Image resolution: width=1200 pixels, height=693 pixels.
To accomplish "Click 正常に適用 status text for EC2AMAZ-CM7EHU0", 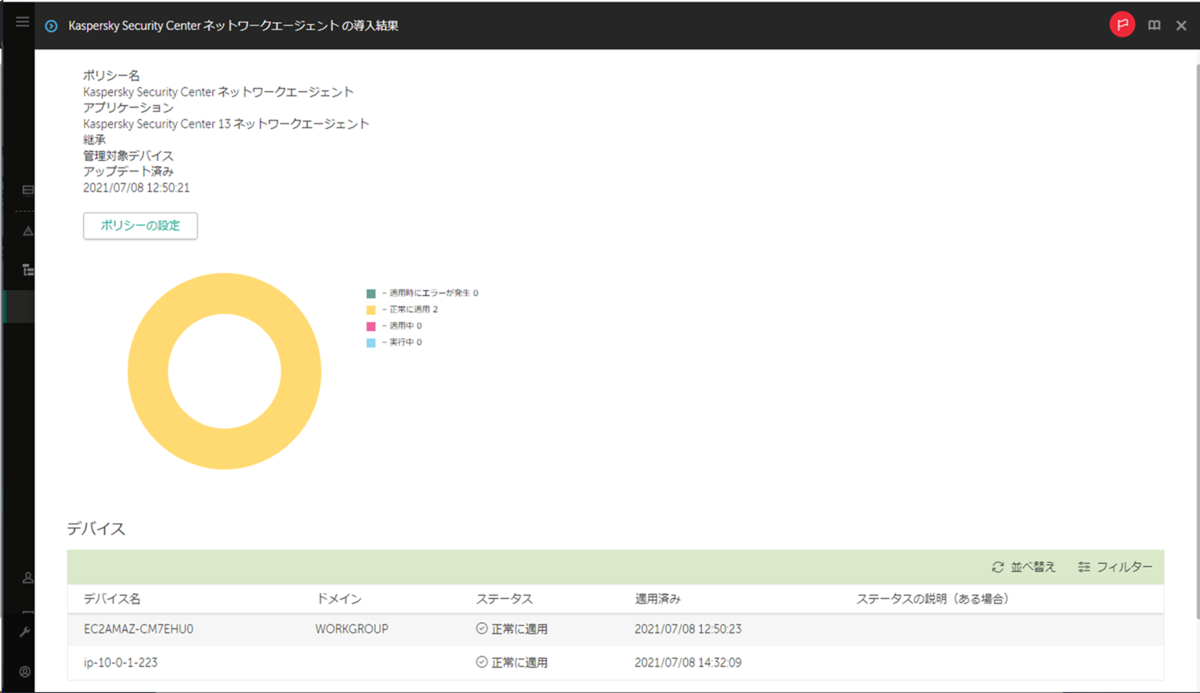I will point(519,630).
